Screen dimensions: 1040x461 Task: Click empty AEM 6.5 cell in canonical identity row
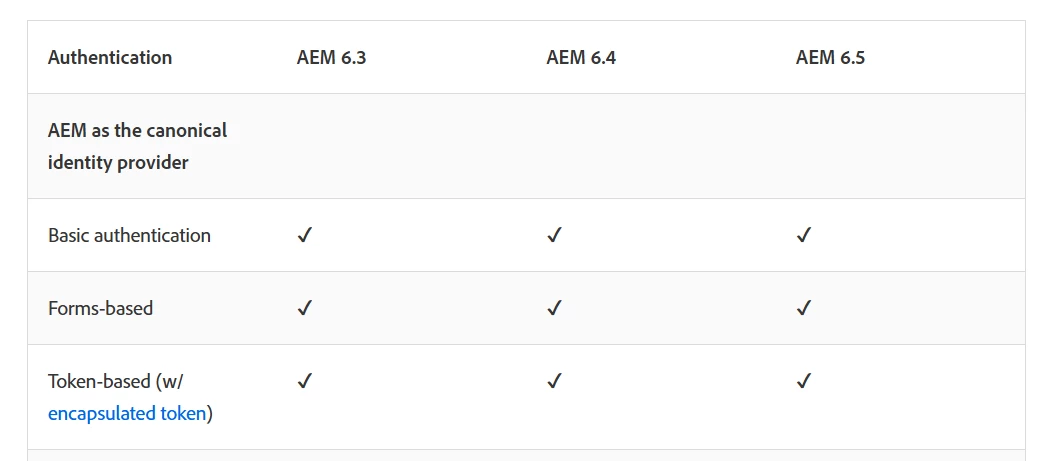coord(900,146)
